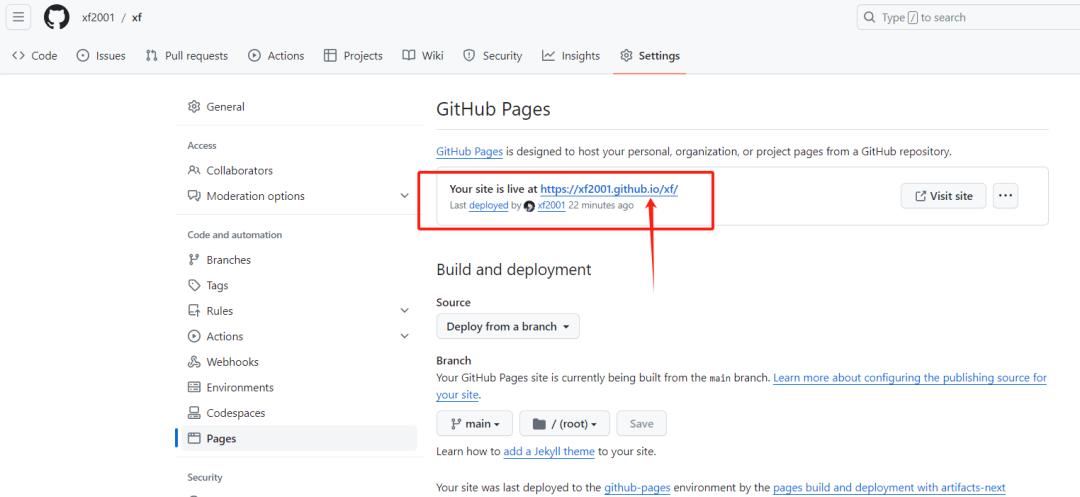The width and height of the screenshot is (1080, 497).
Task: Click xf2001 owner in the breadcrumb
Action: coord(98,17)
